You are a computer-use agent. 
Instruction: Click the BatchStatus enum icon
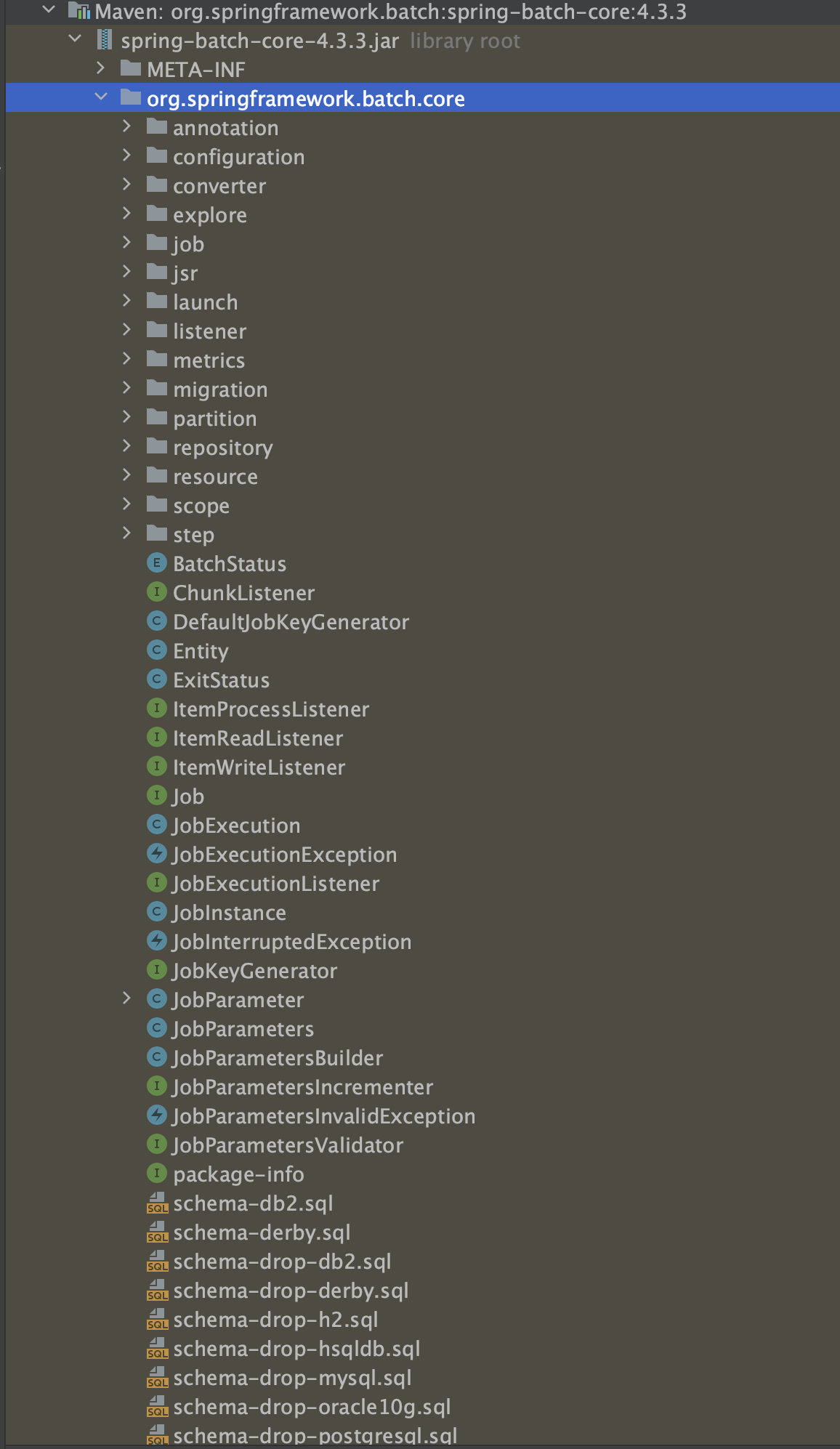coord(156,563)
